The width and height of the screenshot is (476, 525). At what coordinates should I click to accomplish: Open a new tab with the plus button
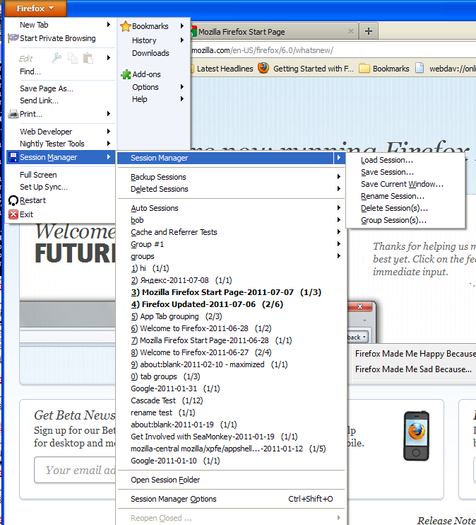tap(369, 31)
